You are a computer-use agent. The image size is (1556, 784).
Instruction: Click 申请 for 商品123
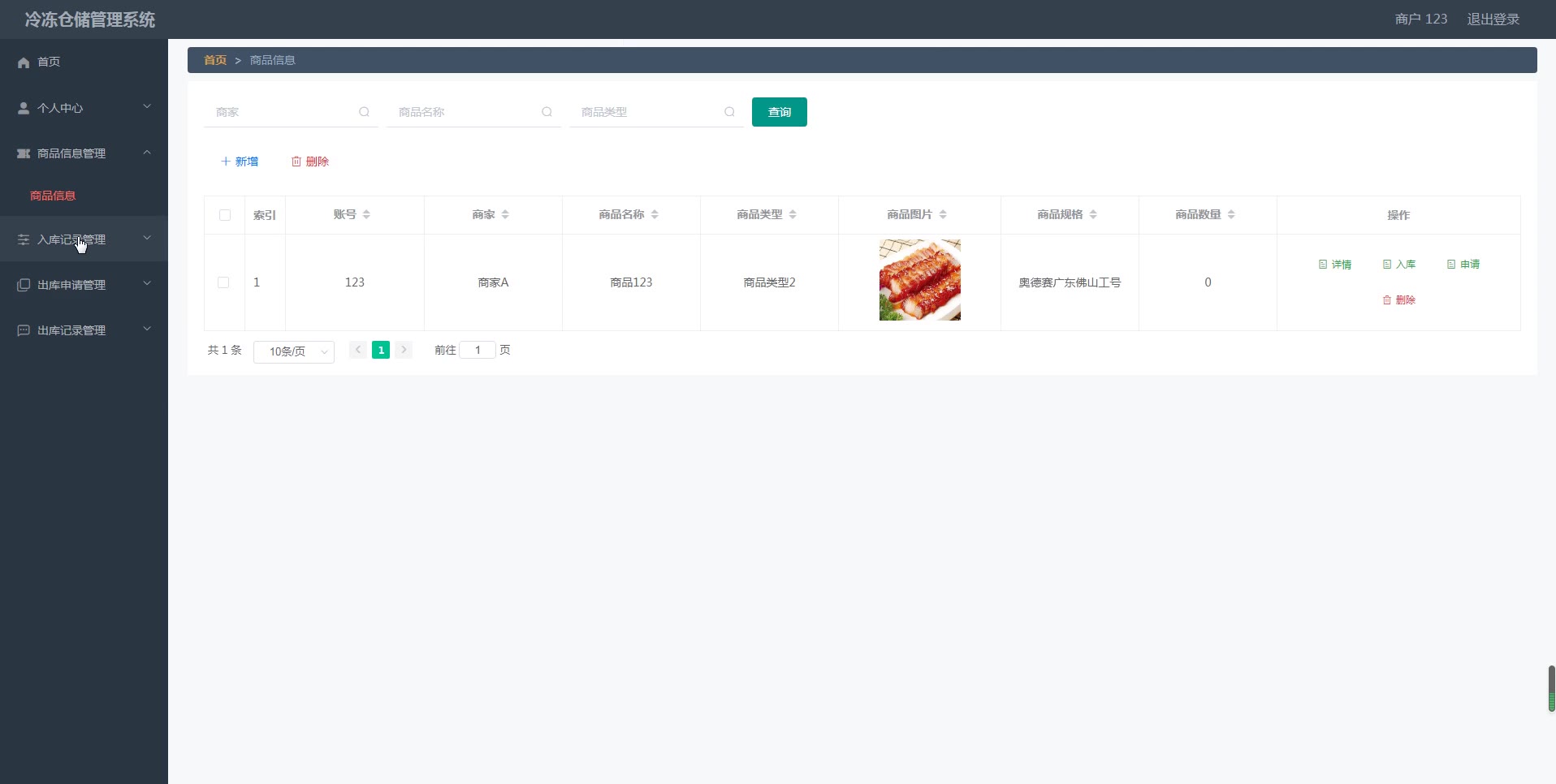pyautogui.click(x=1463, y=265)
